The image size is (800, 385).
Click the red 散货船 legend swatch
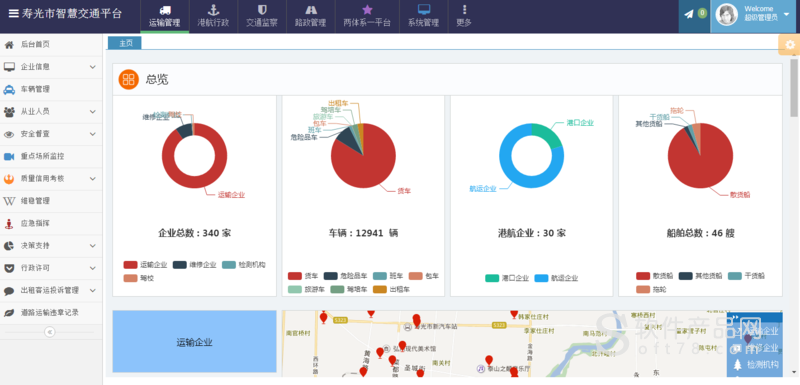click(x=642, y=276)
